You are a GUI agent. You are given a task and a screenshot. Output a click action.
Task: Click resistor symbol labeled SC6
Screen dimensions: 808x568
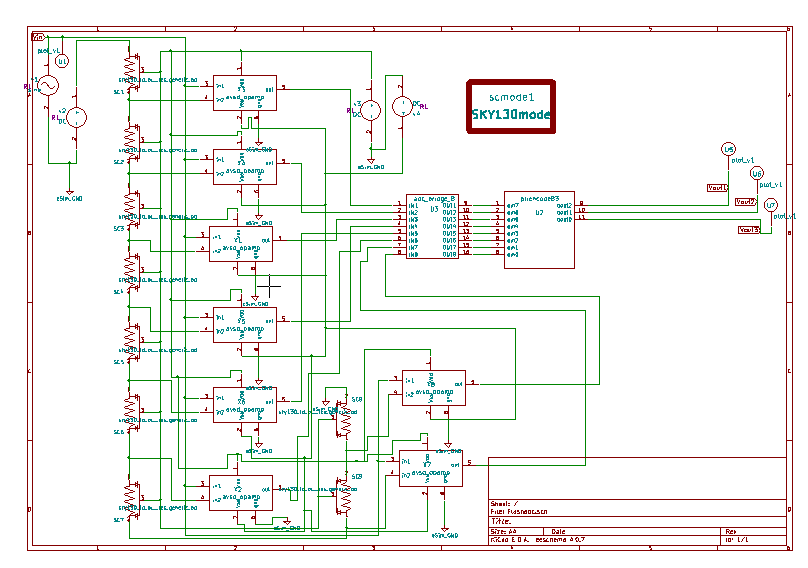[x=131, y=410]
